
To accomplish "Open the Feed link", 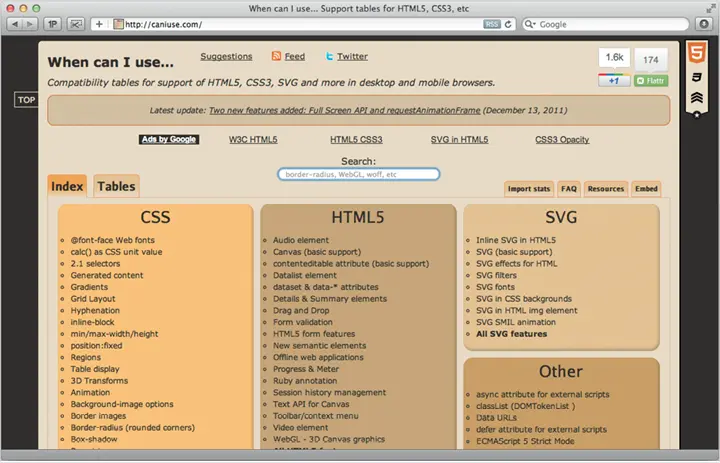I will point(294,56).
